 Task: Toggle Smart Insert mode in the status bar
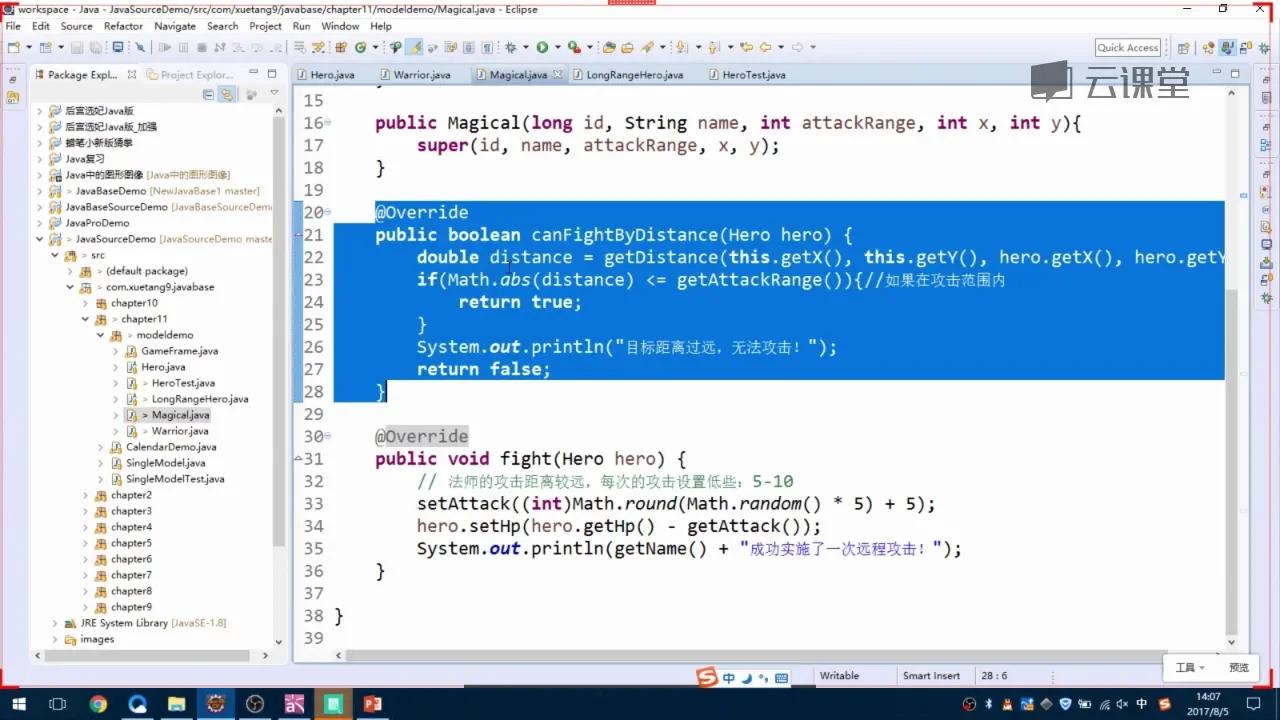pos(932,675)
